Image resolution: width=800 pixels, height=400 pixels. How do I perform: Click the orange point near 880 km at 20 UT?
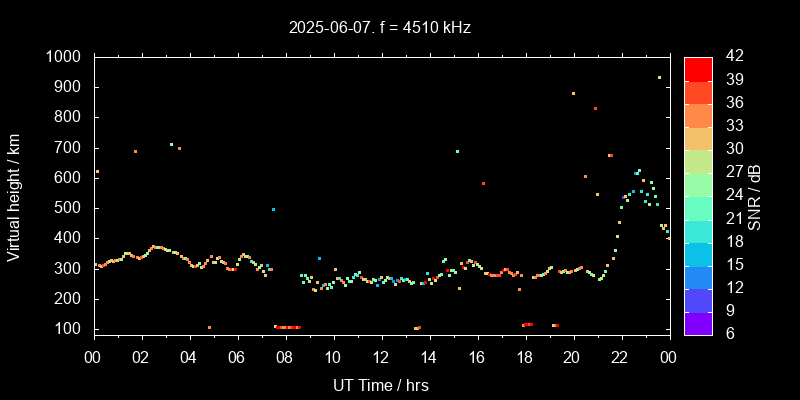click(573, 93)
